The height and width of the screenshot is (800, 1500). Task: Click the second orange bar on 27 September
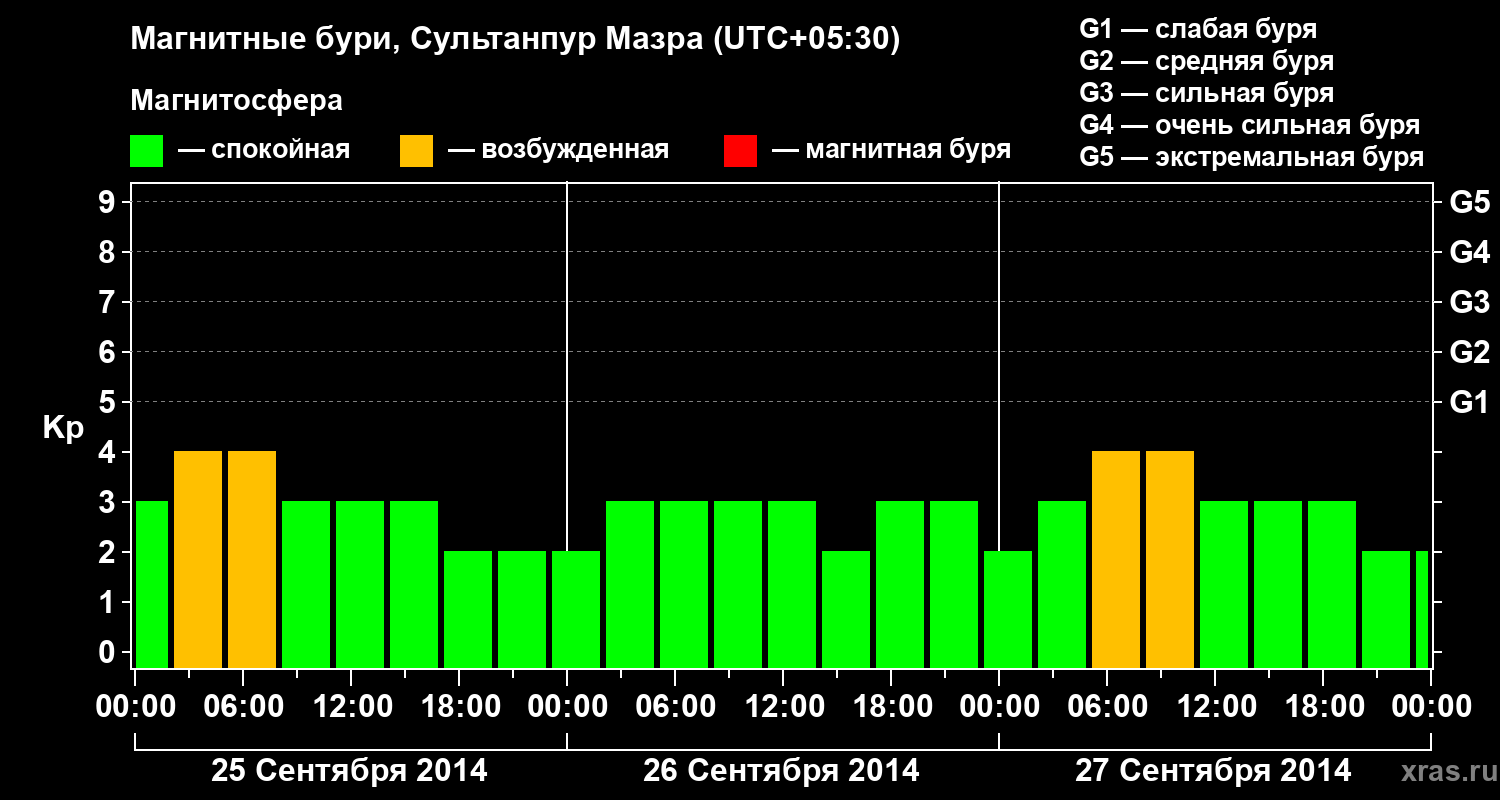click(1170, 560)
